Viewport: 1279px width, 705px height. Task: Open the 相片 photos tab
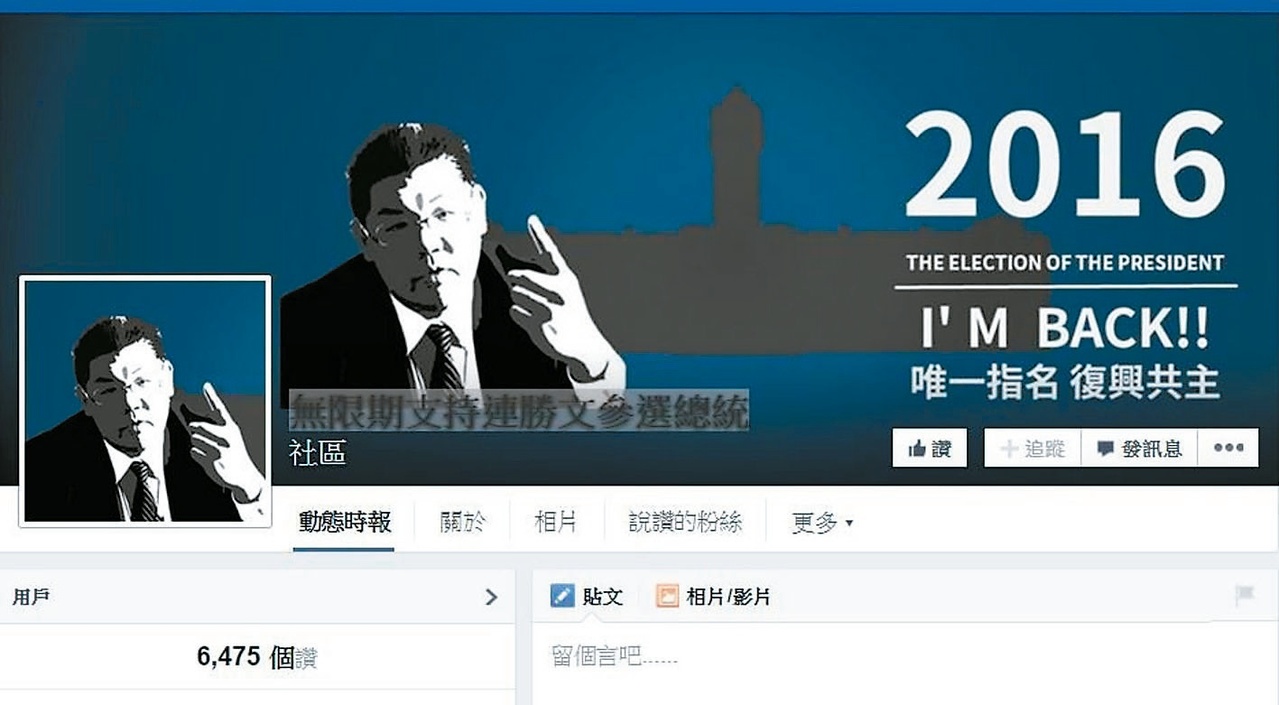(555, 522)
